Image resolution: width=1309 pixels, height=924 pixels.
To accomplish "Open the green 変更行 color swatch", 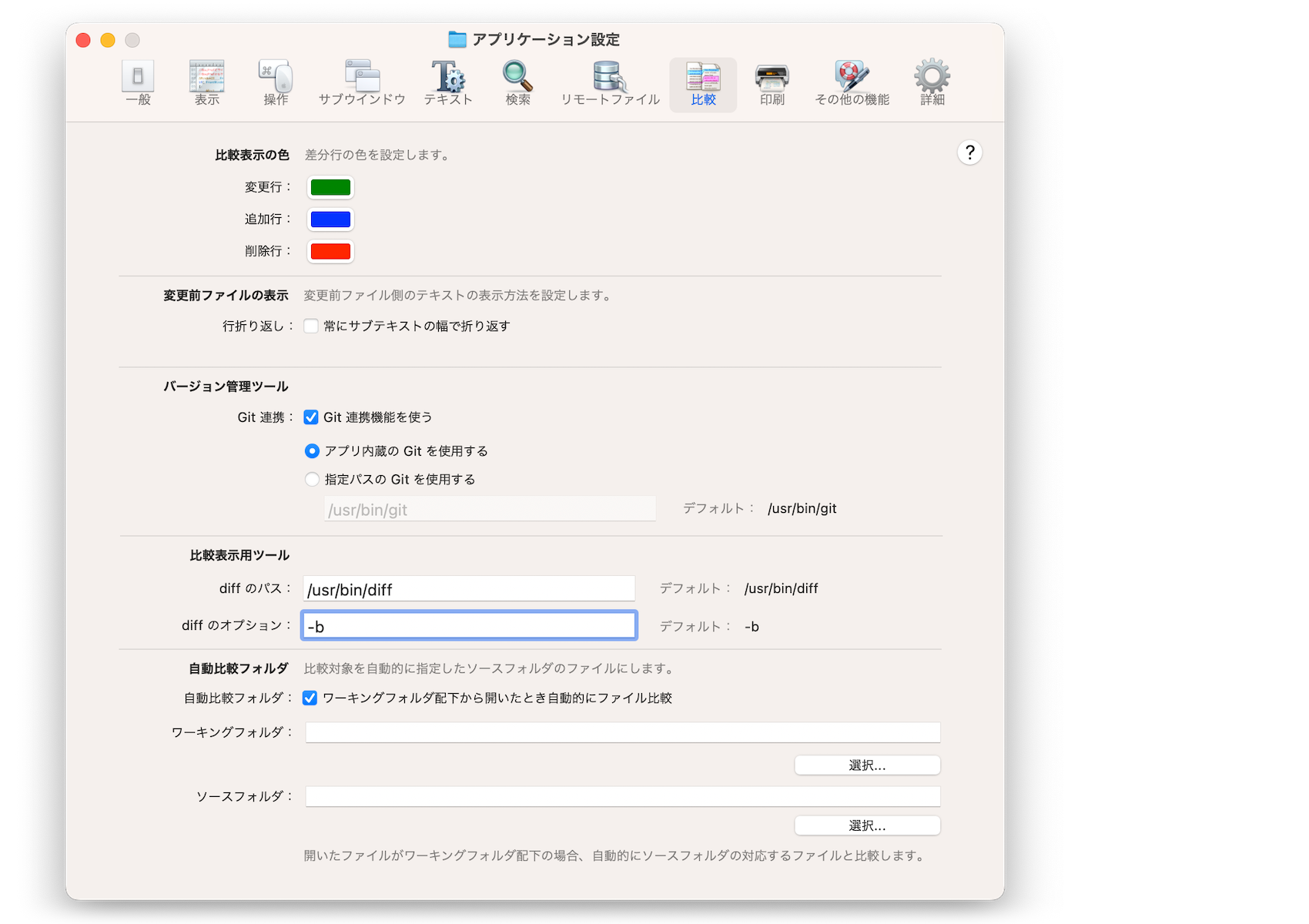I will 330,187.
